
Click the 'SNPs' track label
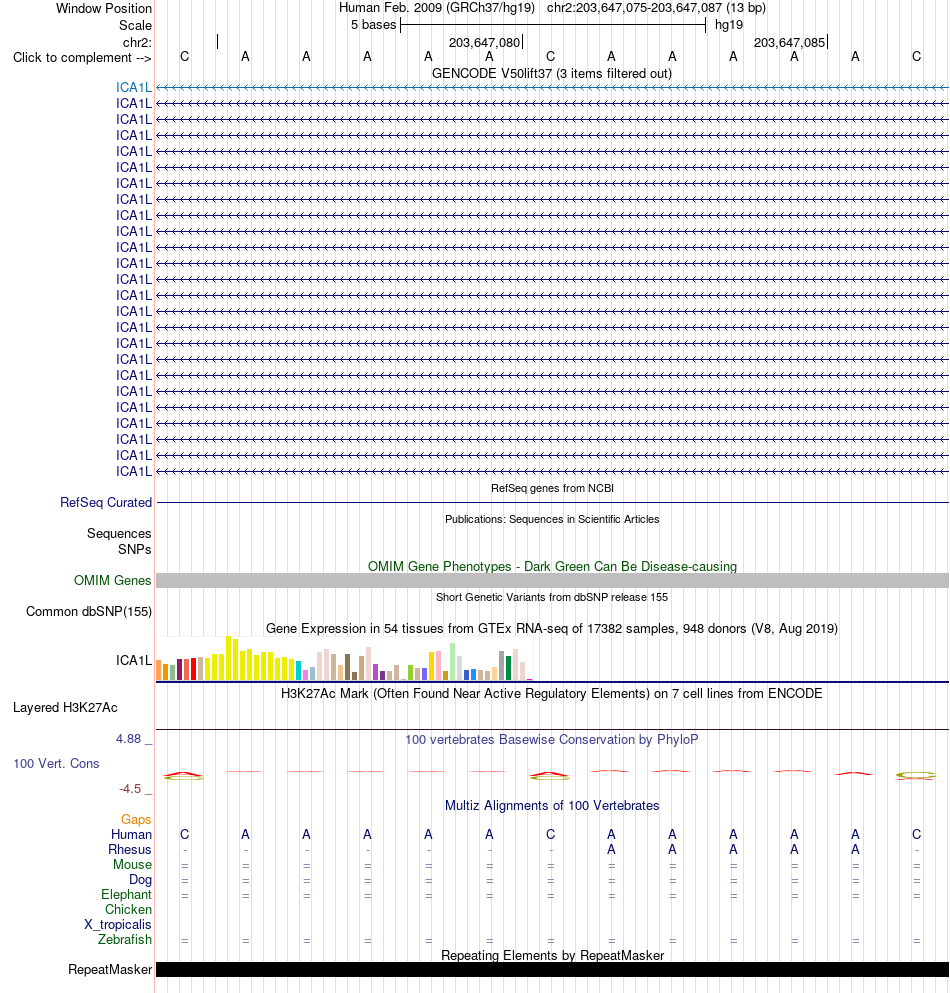point(134,549)
